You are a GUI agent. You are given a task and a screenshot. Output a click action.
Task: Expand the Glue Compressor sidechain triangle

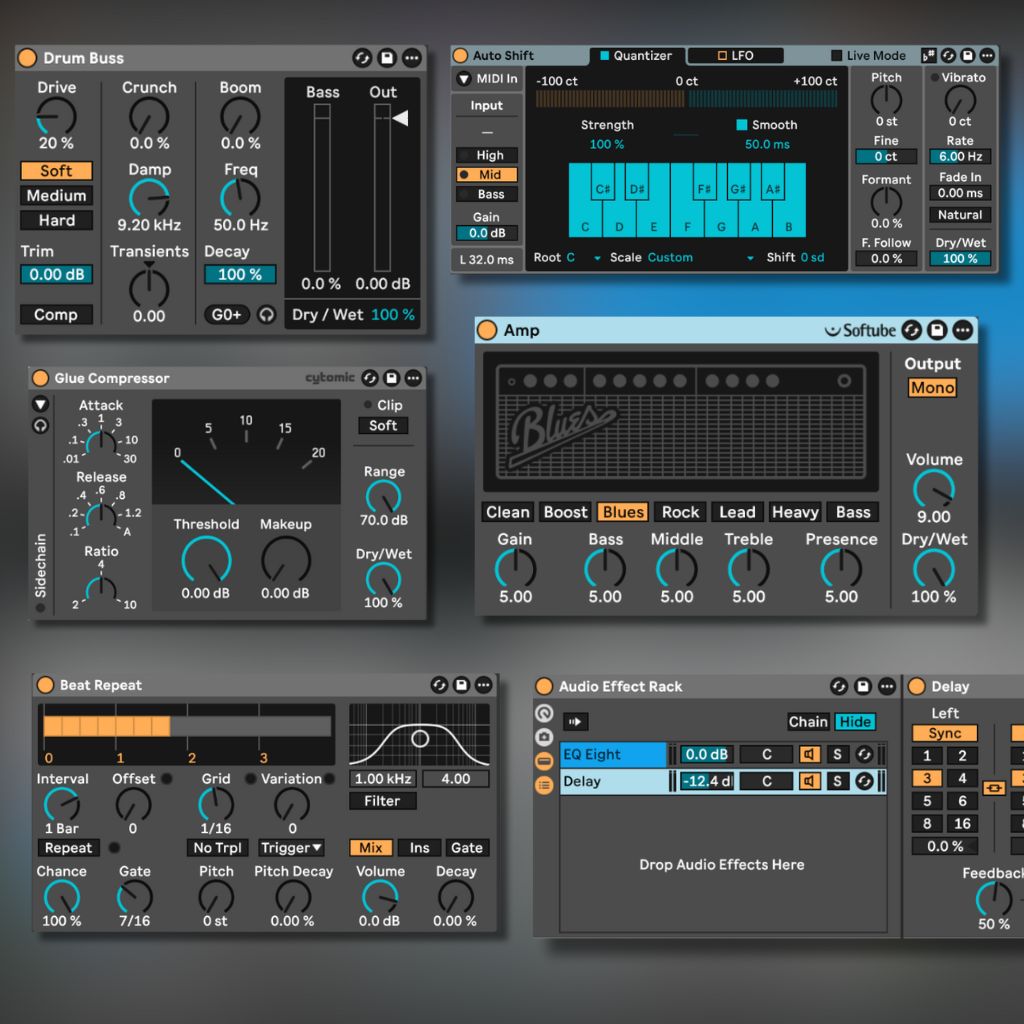coord(40,404)
